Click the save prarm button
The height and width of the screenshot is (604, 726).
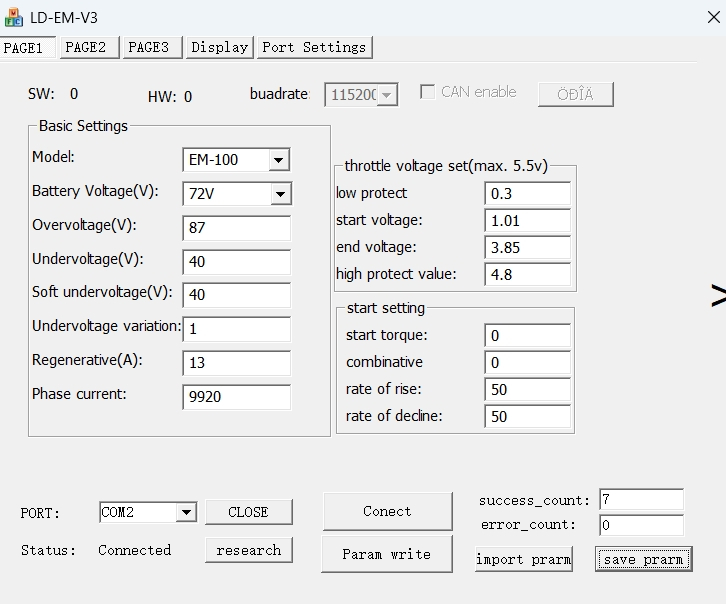tap(644, 559)
